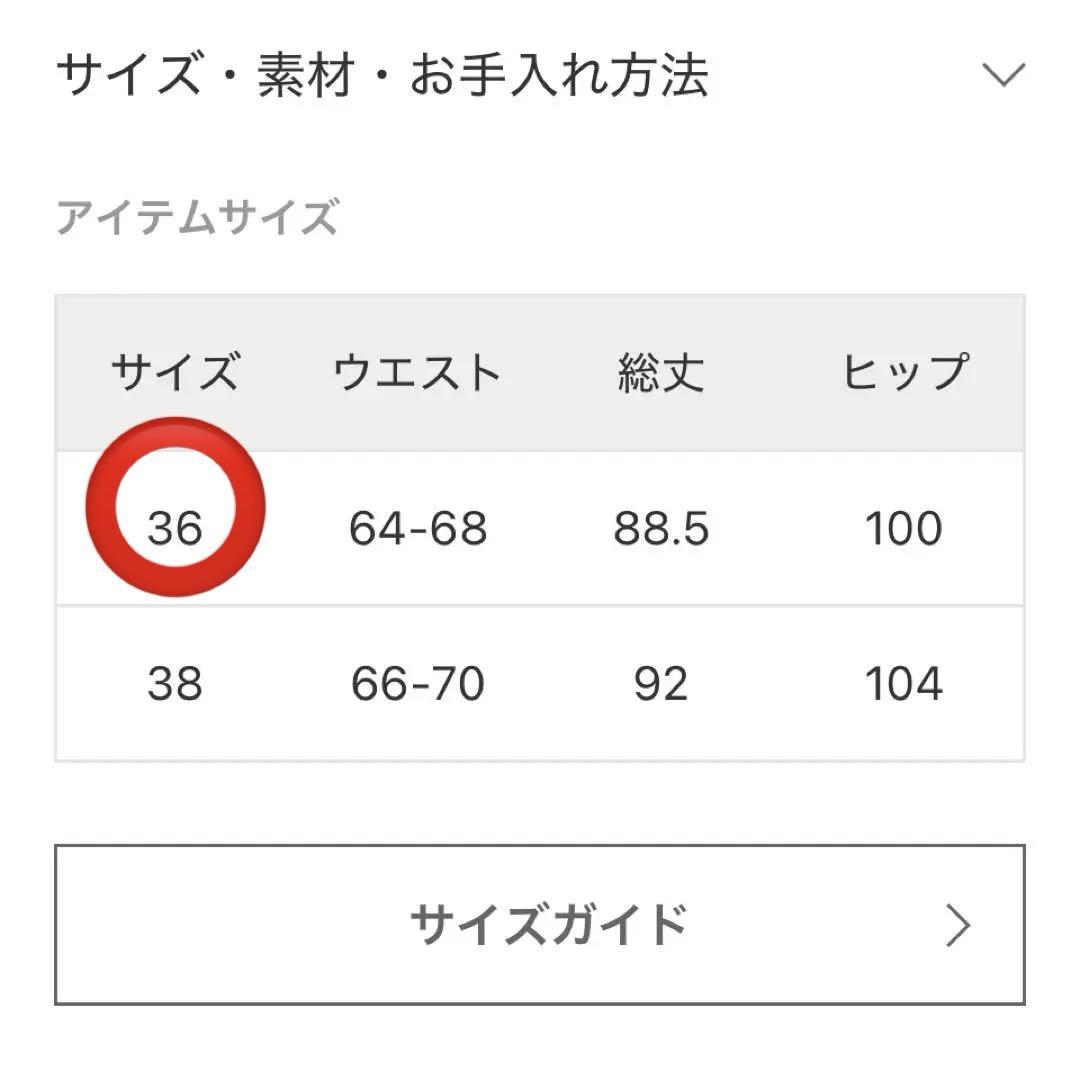Select waist value 64-68

pos(418,529)
